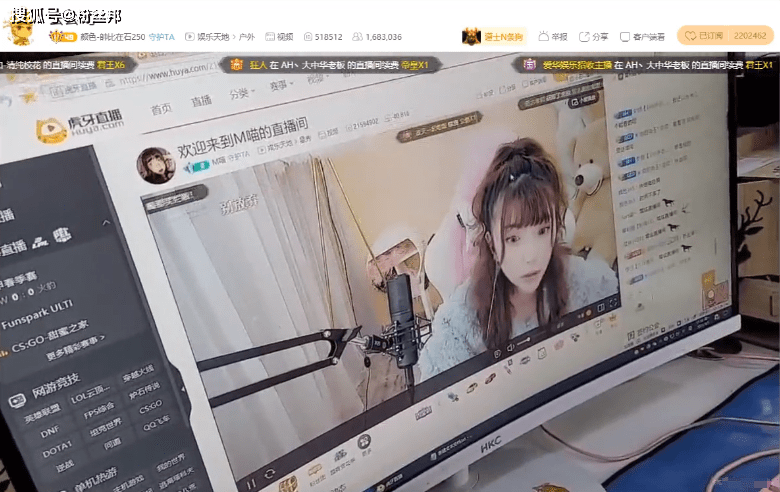
Task: Open 穿越火线 game category
Action: (138, 373)
